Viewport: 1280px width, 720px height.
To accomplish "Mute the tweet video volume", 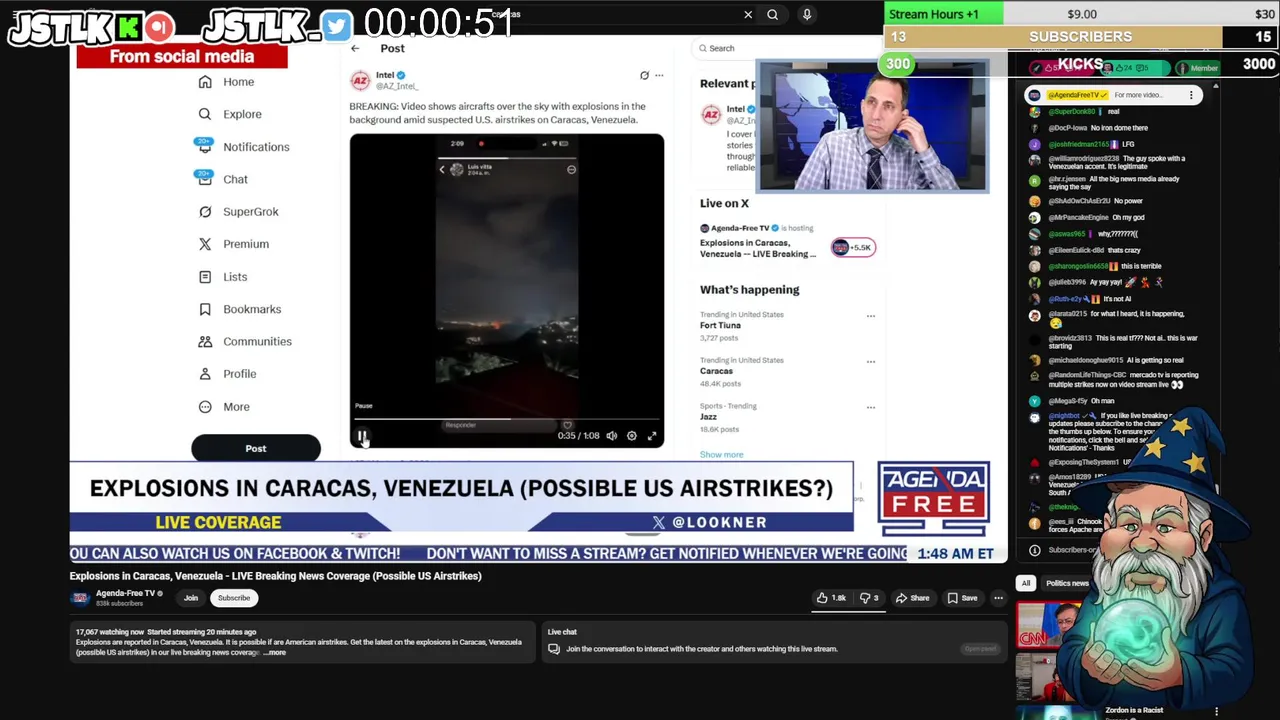I will click(x=612, y=436).
